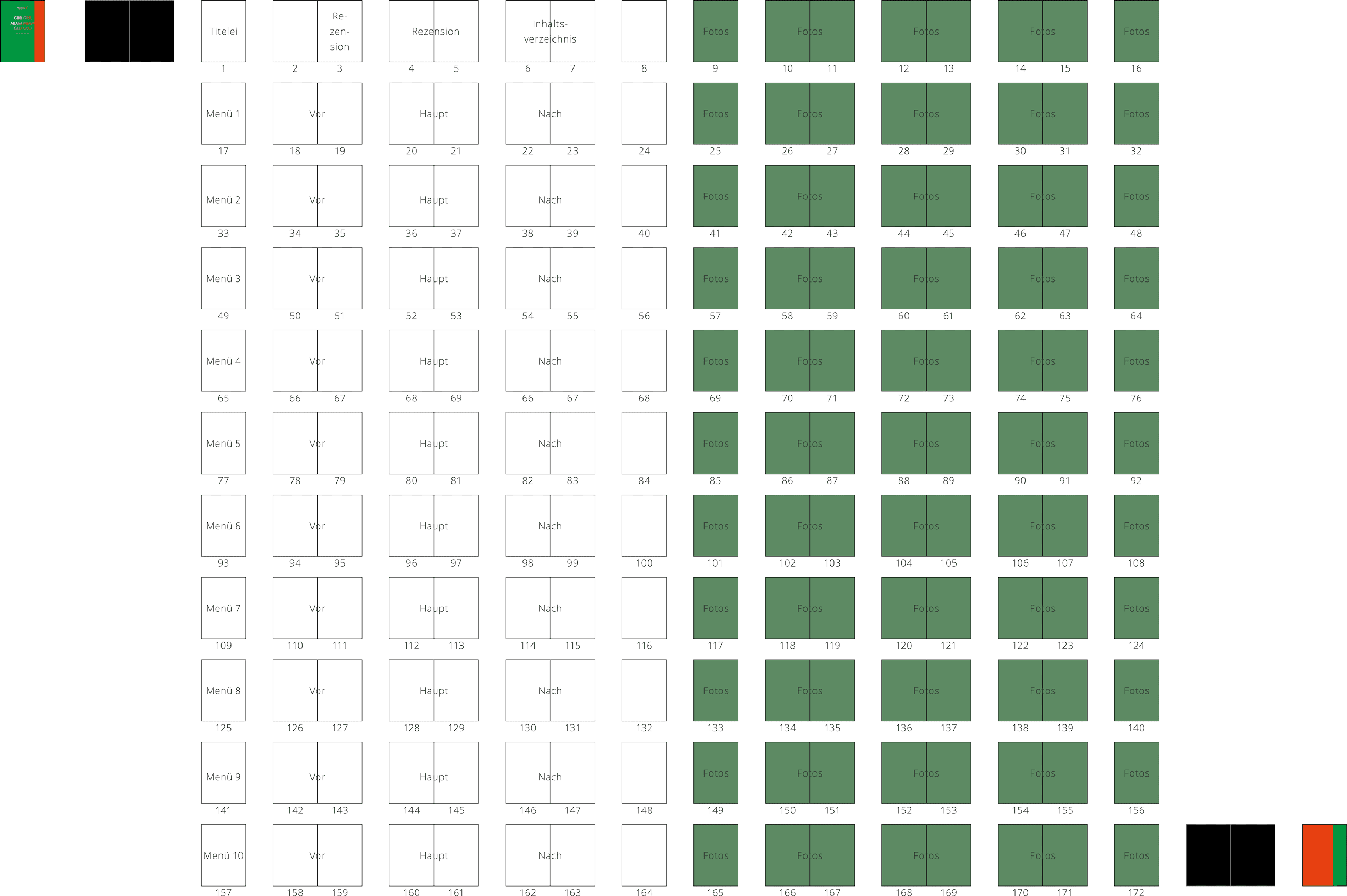Image resolution: width=1347 pixels, height=896 pixels.
Task: Open the Titelei page 1
Action: click(224, 31)
